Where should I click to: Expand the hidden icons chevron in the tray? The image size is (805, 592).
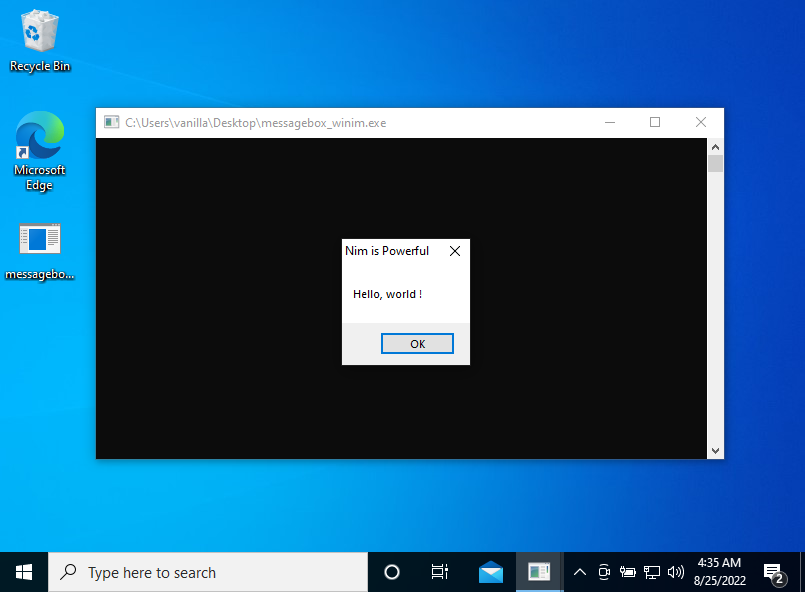coord(580,572)
